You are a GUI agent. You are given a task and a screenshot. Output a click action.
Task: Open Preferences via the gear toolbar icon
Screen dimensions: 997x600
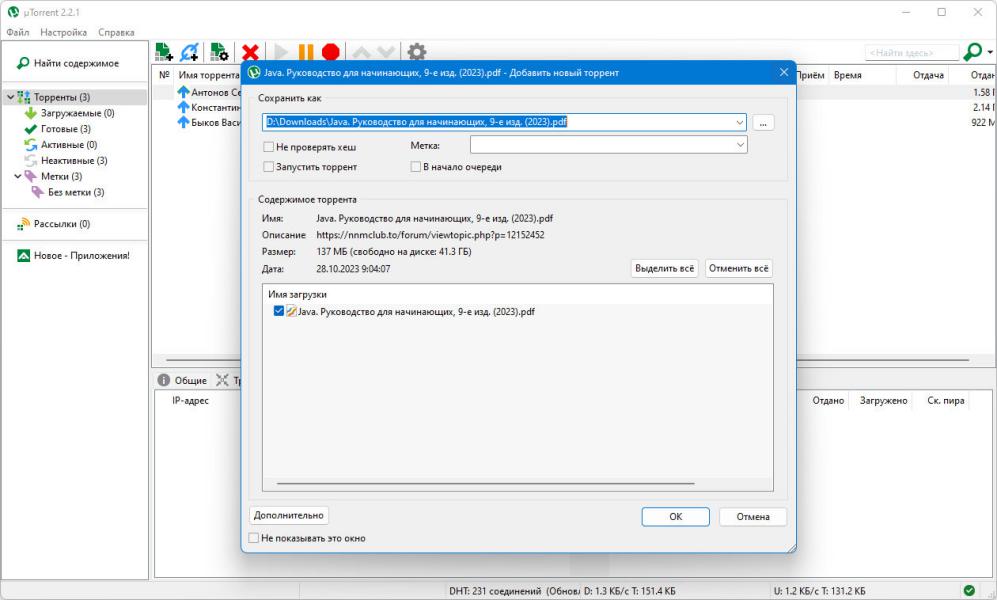[x=416, y=52]
